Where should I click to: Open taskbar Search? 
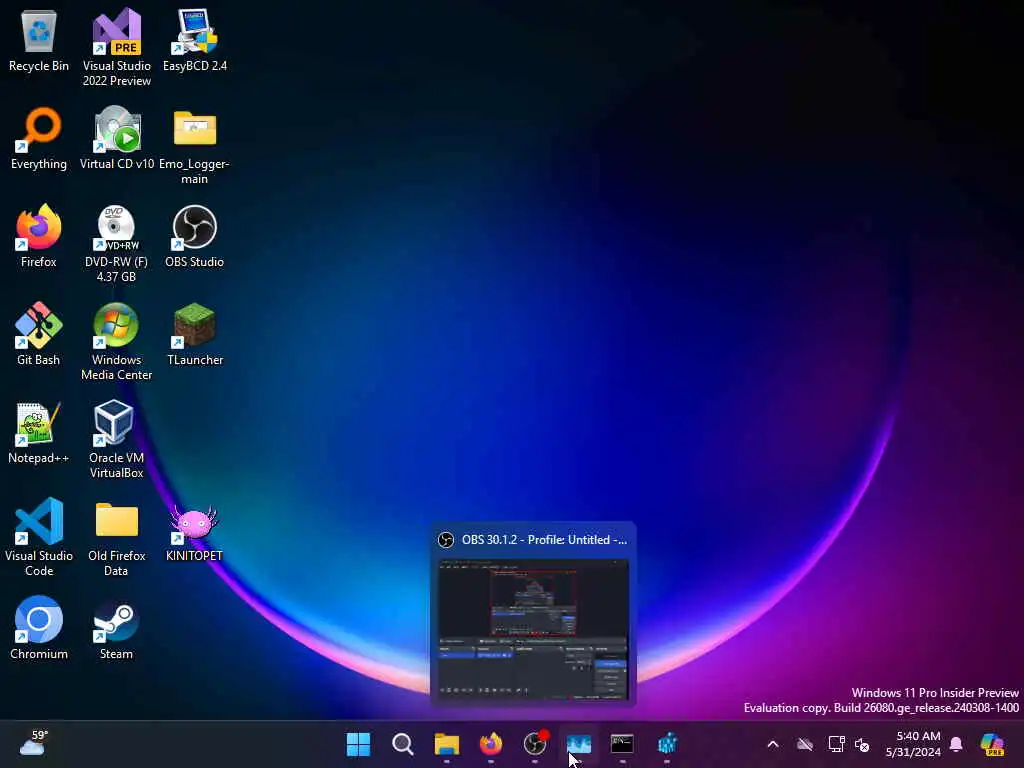(x=402, y=744)
